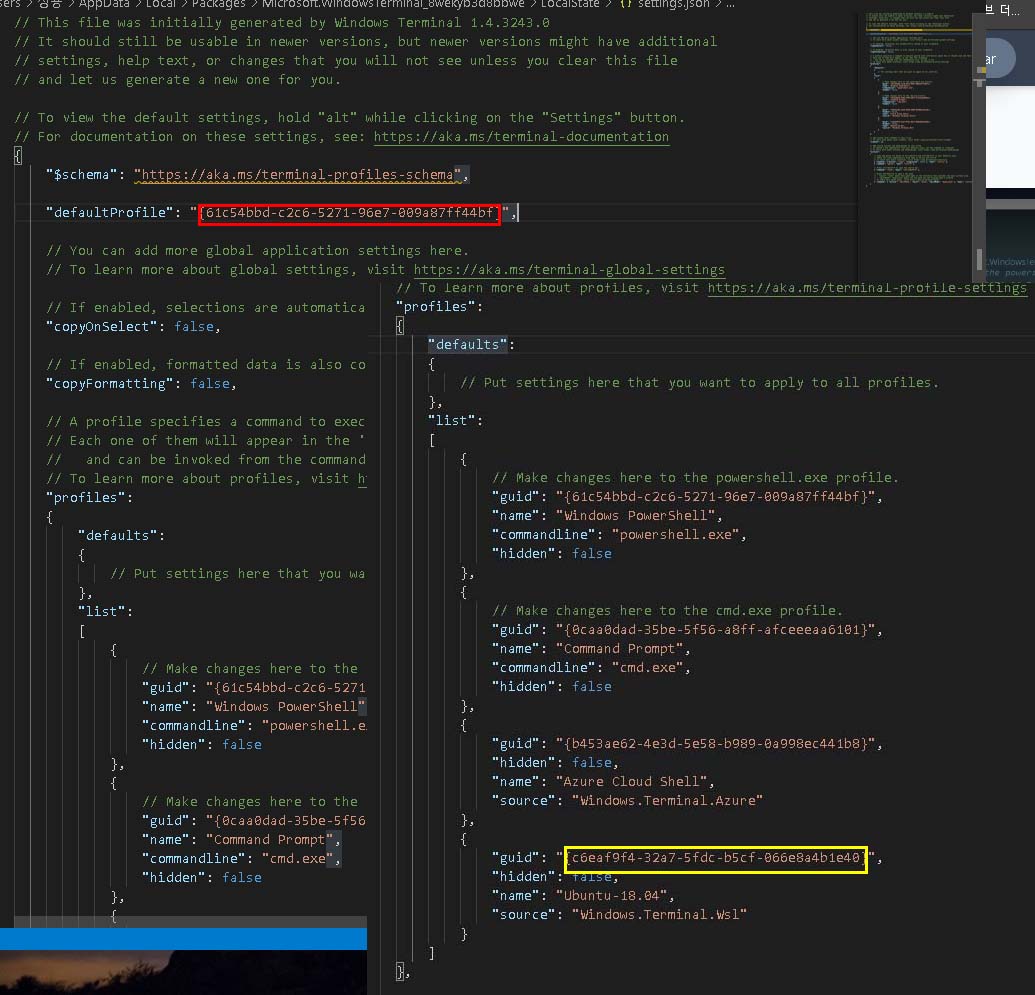Click the defaultProfile GUID value 61c54bbd

349,213
